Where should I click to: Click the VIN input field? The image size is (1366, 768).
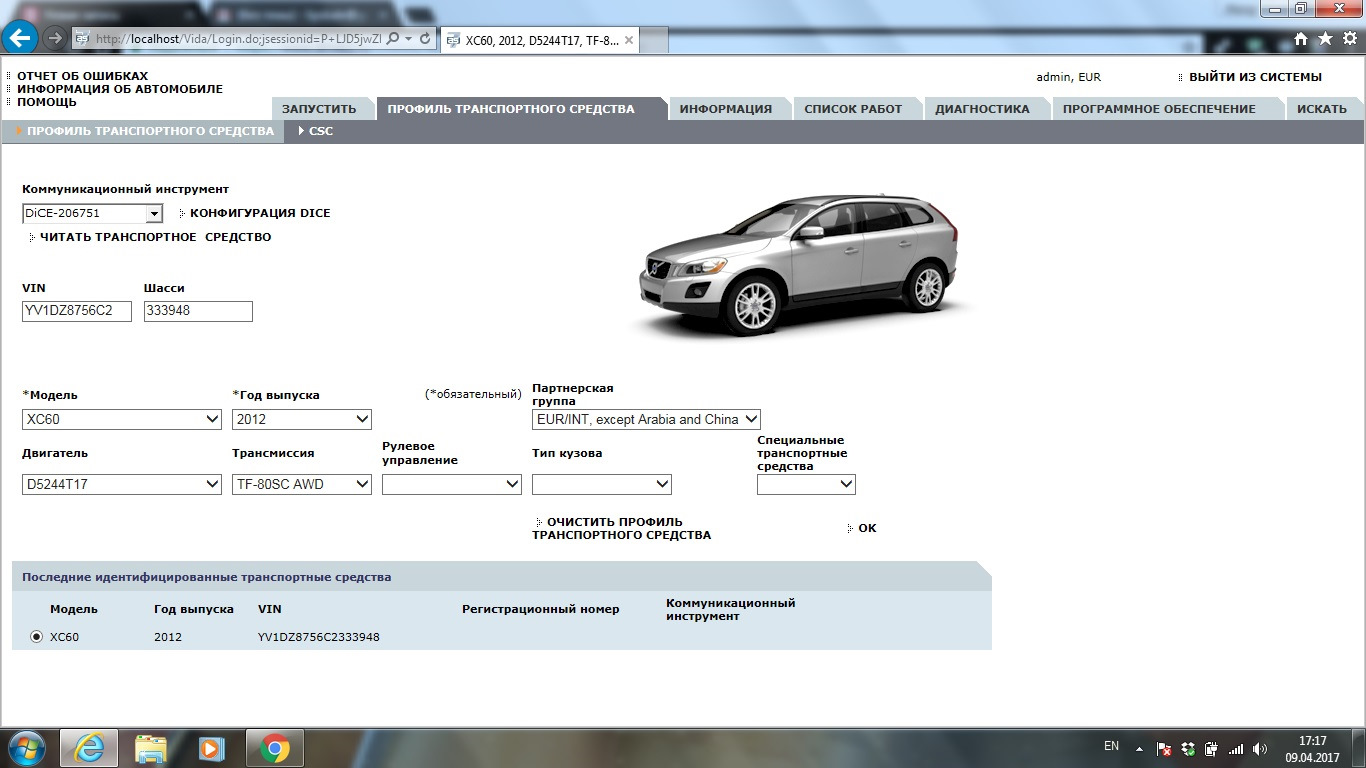click(77, 311)
